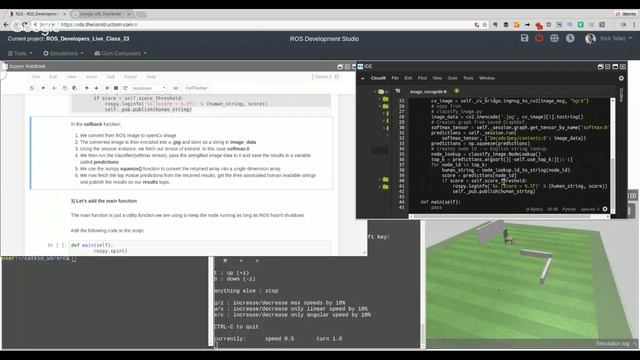The height and width of the screenshot is (360, 640).
Task: Click the IDE vertical scrollbar
Action: click(612, 156)
